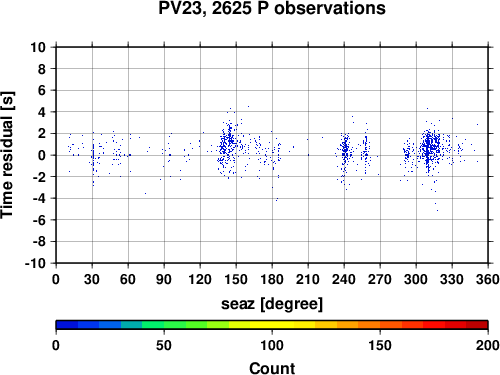Click the y-axis tick label 0
The width and height of the screenshot is (500, 375).
point(42,155)
